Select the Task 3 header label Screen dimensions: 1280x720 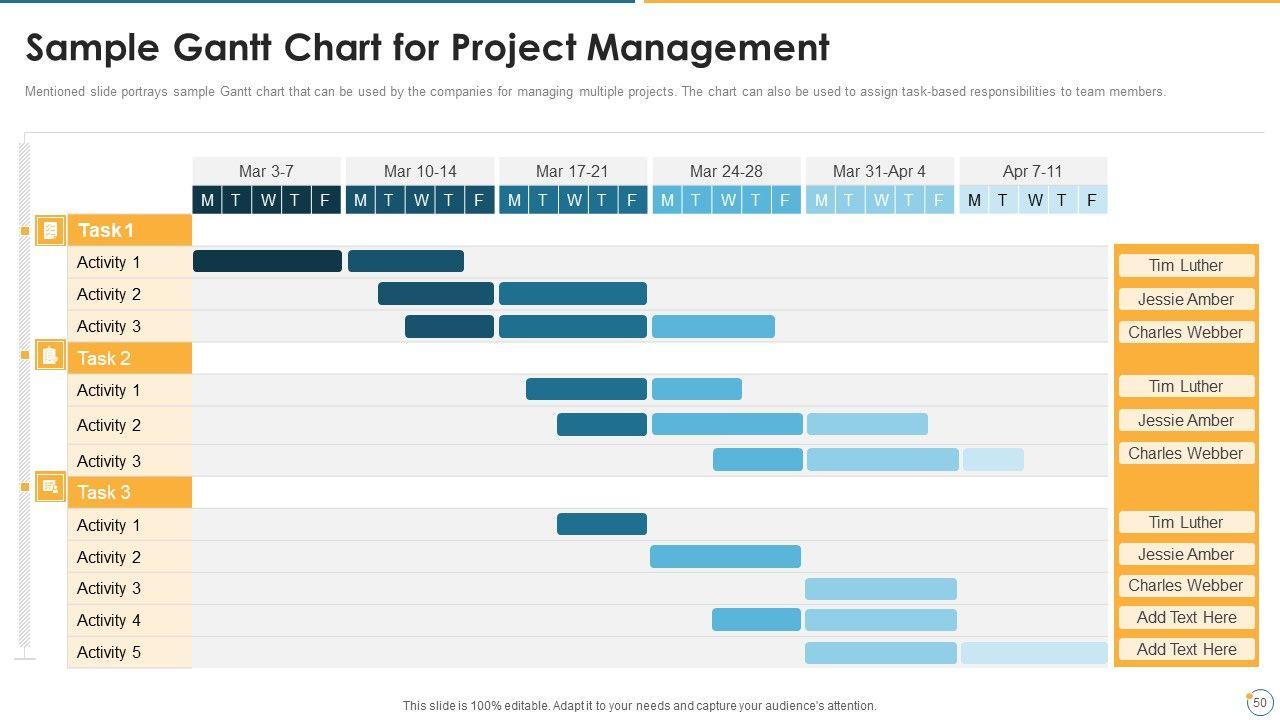pyautogui.click(x=105, y=492)
